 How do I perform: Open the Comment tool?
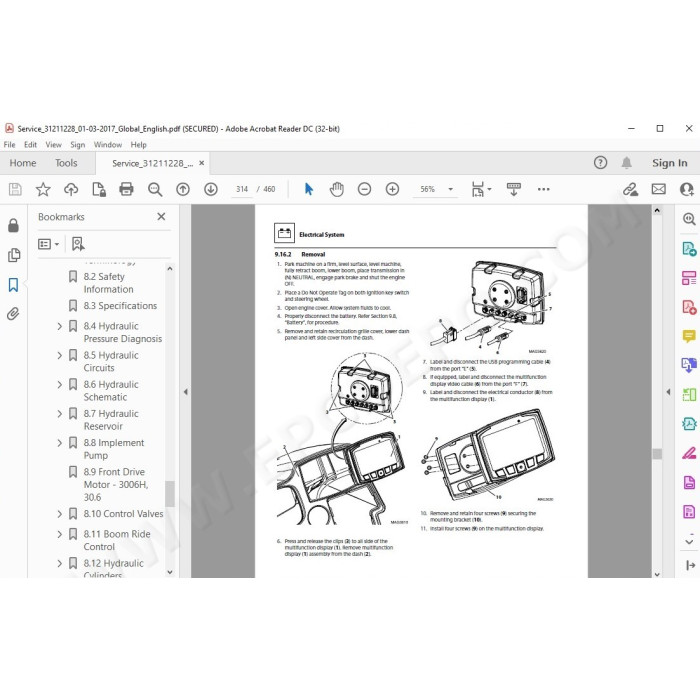point(689,336)
